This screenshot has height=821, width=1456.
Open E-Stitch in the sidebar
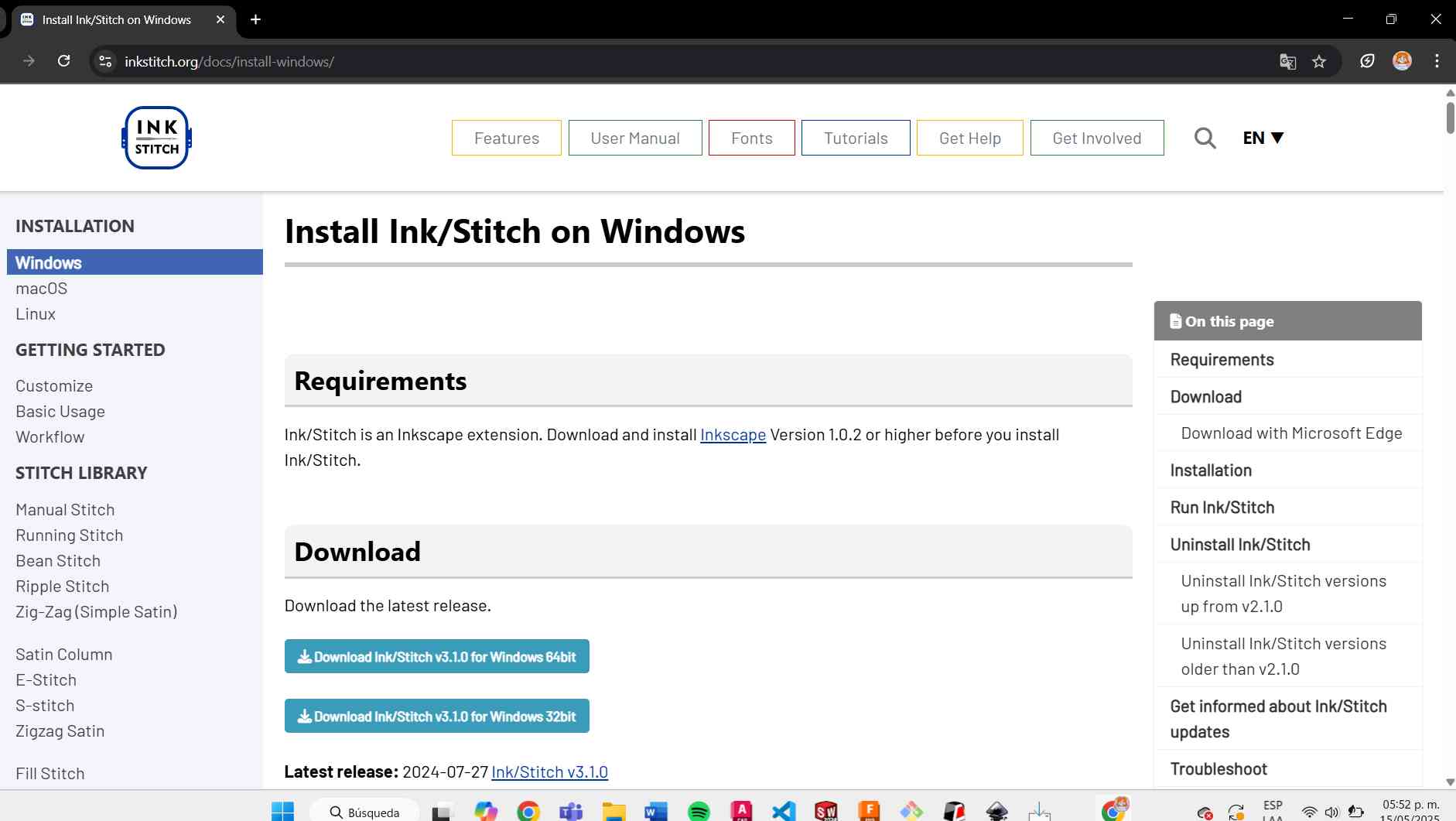click(46, 680)
